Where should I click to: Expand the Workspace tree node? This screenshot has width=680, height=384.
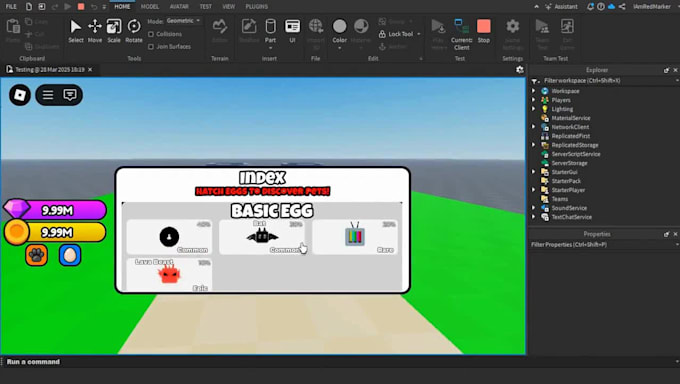pos(533,91)
